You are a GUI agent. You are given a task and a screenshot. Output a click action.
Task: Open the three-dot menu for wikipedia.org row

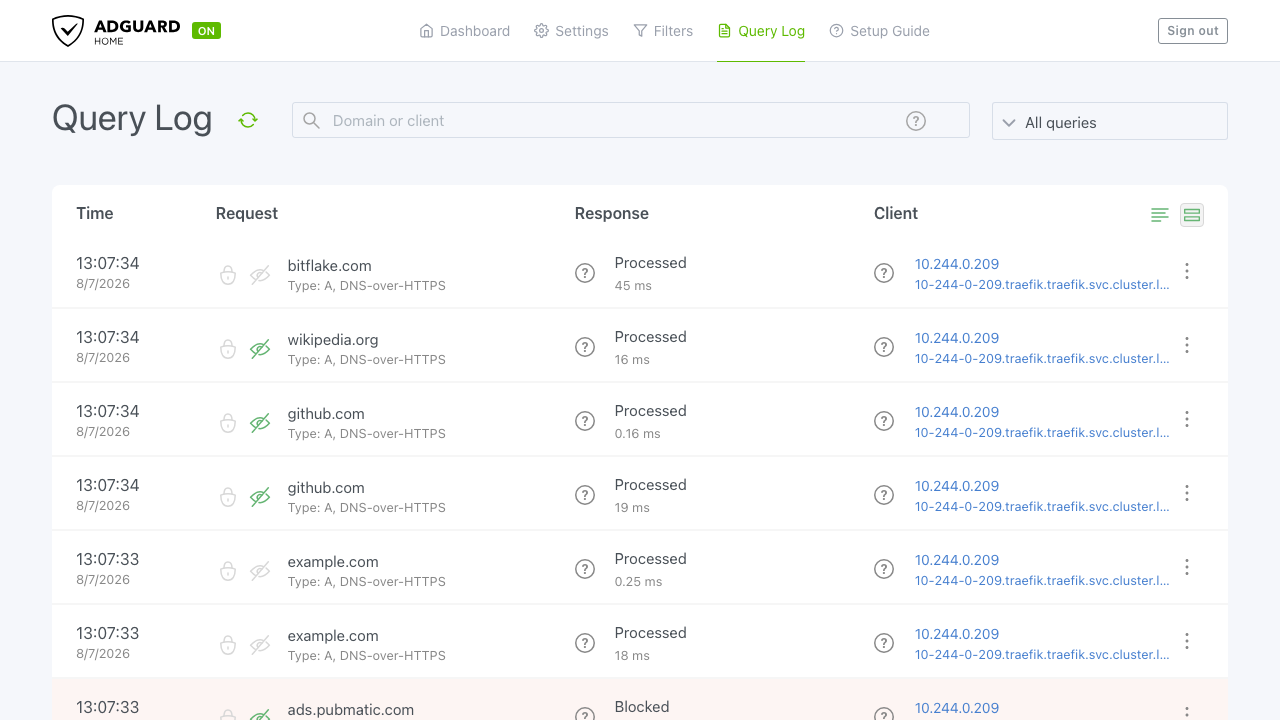coord(1187,345)
